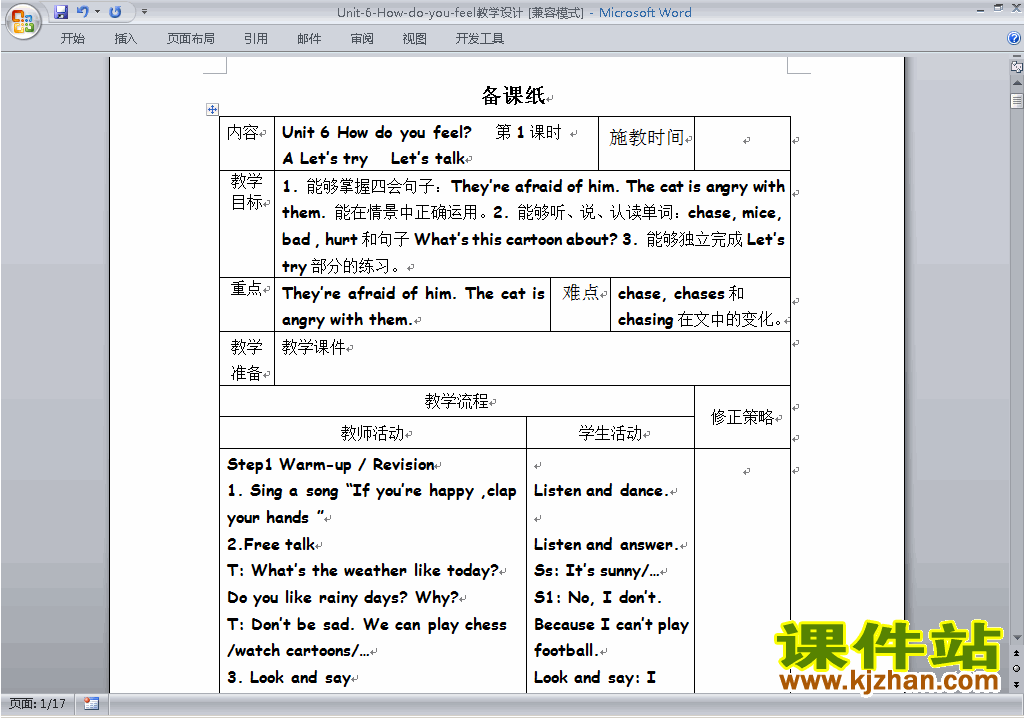The width and height of the screenshot is (1024, 718).
Task: Open the round Office button menu
Action: click(23, 22)
